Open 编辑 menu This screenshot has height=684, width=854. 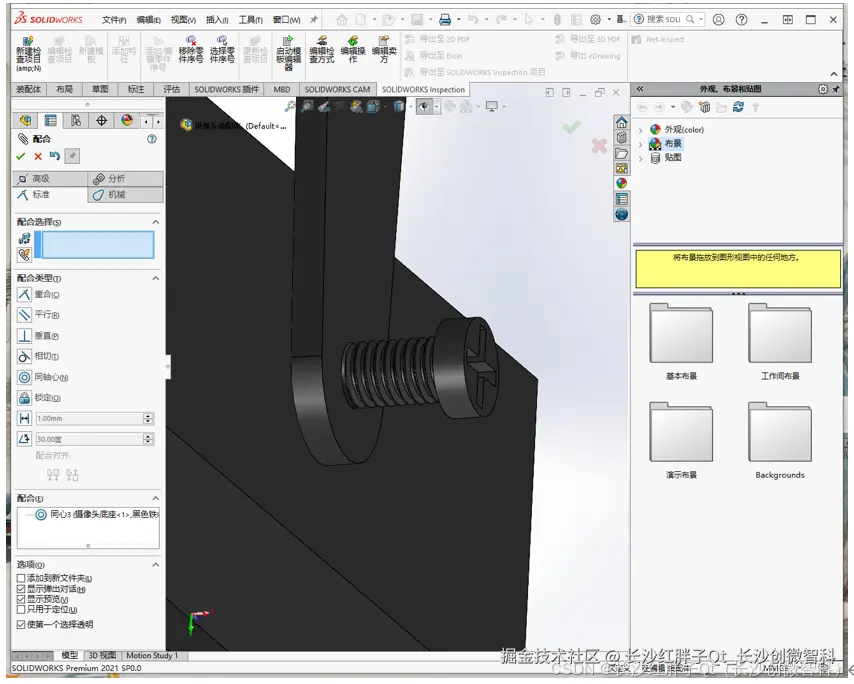click(x=148, y=20)
